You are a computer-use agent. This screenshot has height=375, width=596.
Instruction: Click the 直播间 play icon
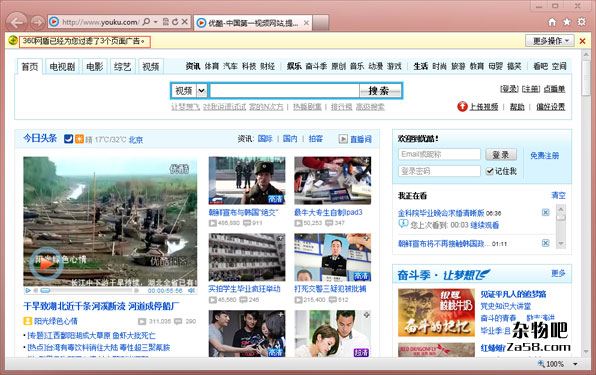point(343,139)
